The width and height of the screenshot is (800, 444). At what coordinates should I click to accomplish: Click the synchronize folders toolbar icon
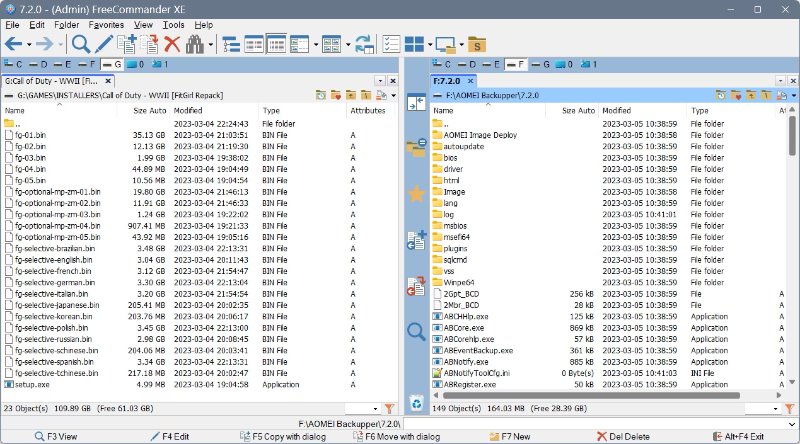(364, 44)
